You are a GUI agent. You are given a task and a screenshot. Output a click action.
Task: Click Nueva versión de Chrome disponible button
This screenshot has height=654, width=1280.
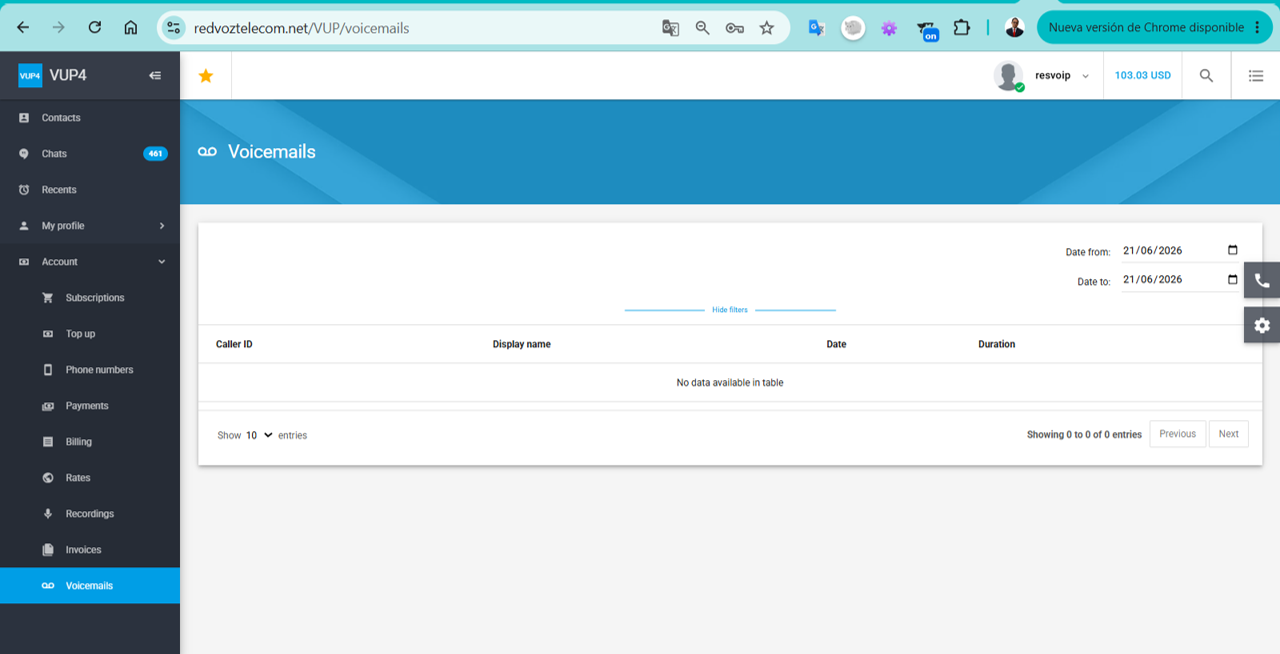click(x=1154, y=28)
